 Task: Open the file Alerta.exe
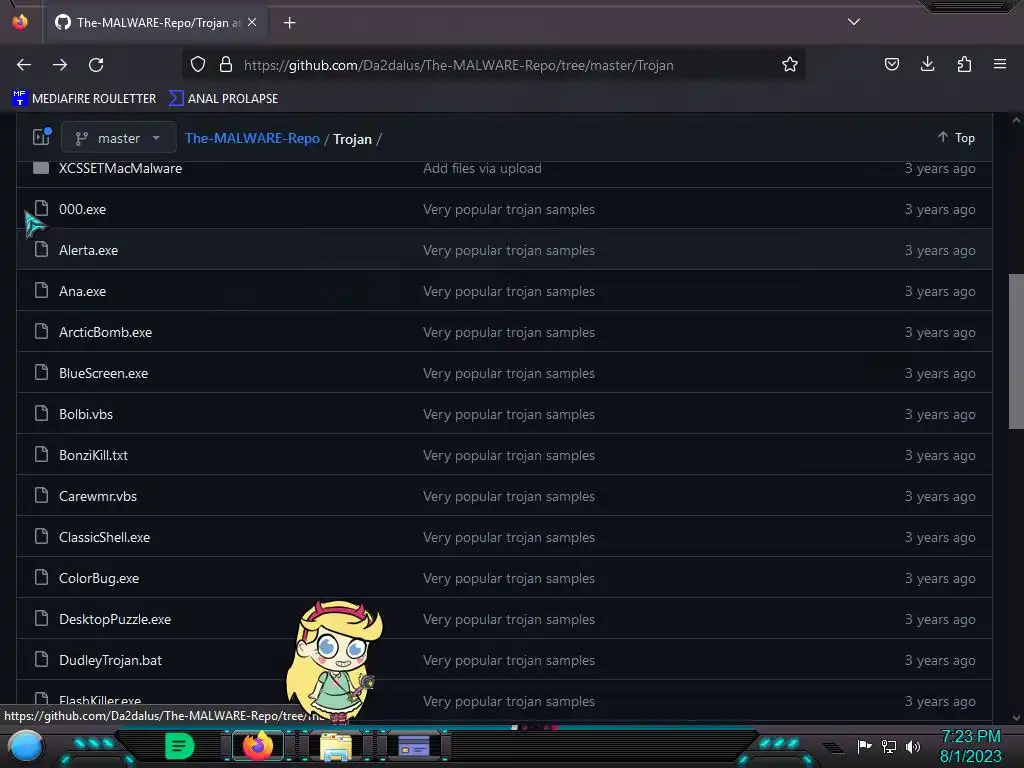point(88,251)
